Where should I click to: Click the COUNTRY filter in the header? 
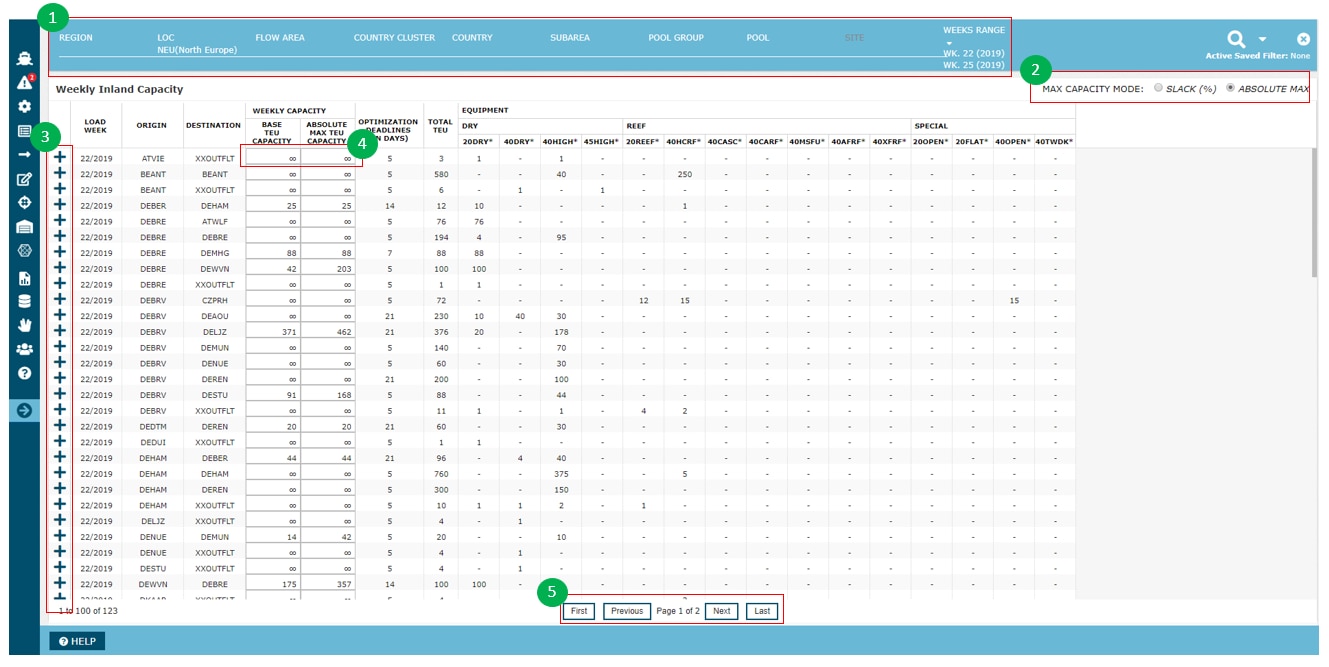pyautogui.click(x=472, y=38)
